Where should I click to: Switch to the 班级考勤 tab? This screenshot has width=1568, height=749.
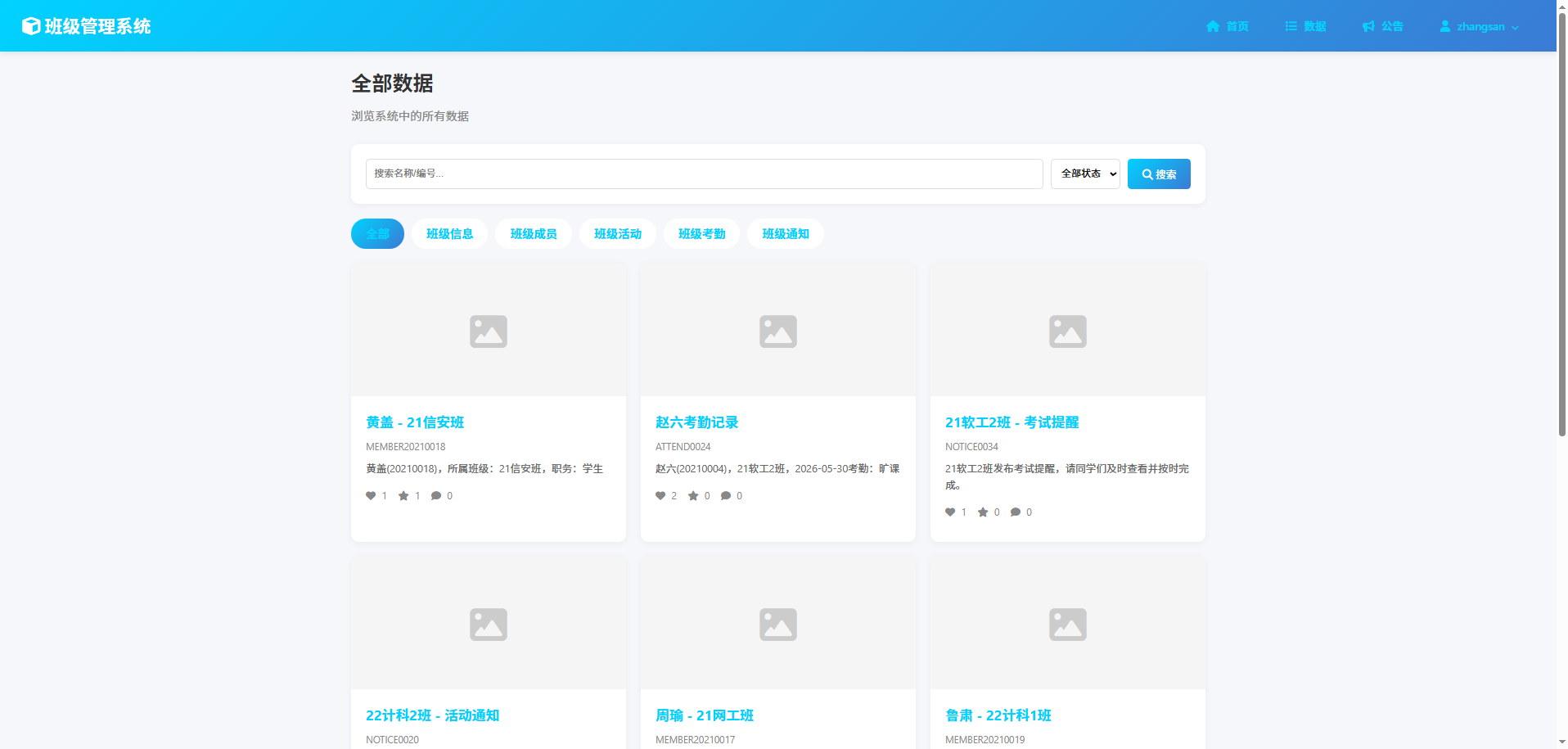[701, 234]
